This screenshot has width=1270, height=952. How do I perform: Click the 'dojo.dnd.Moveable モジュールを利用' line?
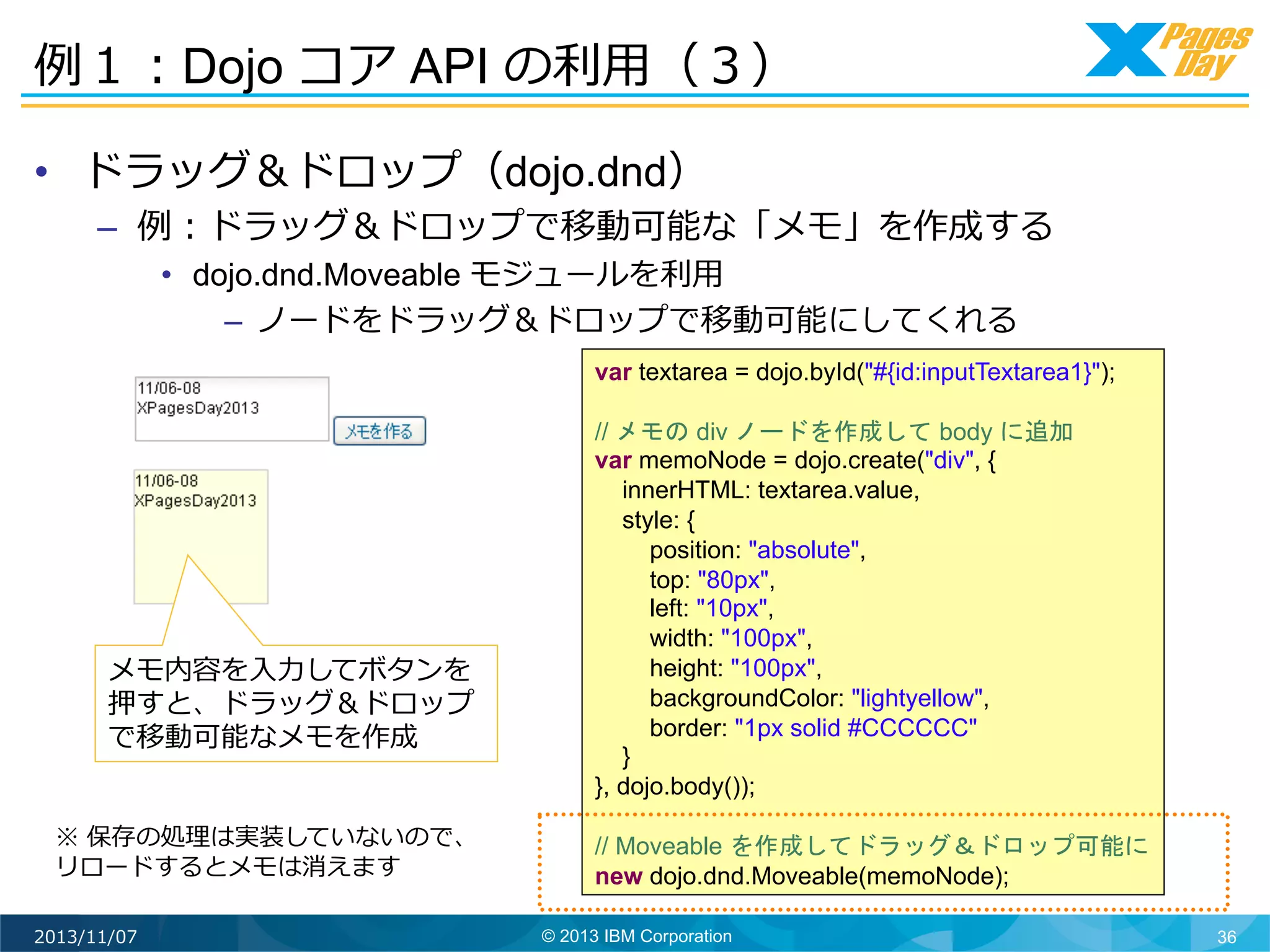458,274
